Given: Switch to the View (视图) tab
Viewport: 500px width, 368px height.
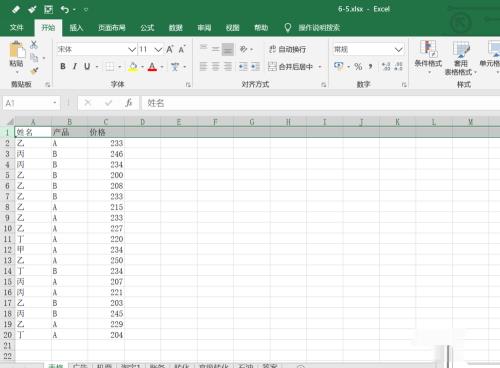Looking at the screenshot, I should [233, 28].
